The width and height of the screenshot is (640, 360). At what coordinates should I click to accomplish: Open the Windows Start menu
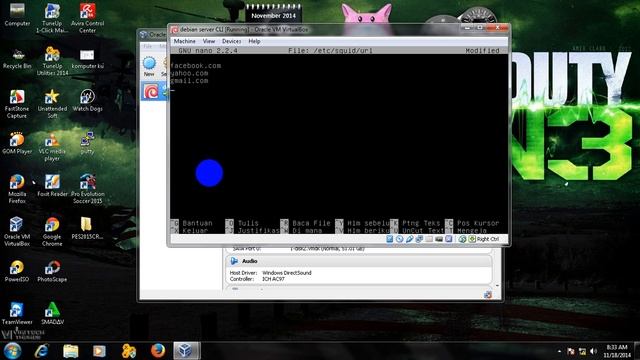pos(13,351)
